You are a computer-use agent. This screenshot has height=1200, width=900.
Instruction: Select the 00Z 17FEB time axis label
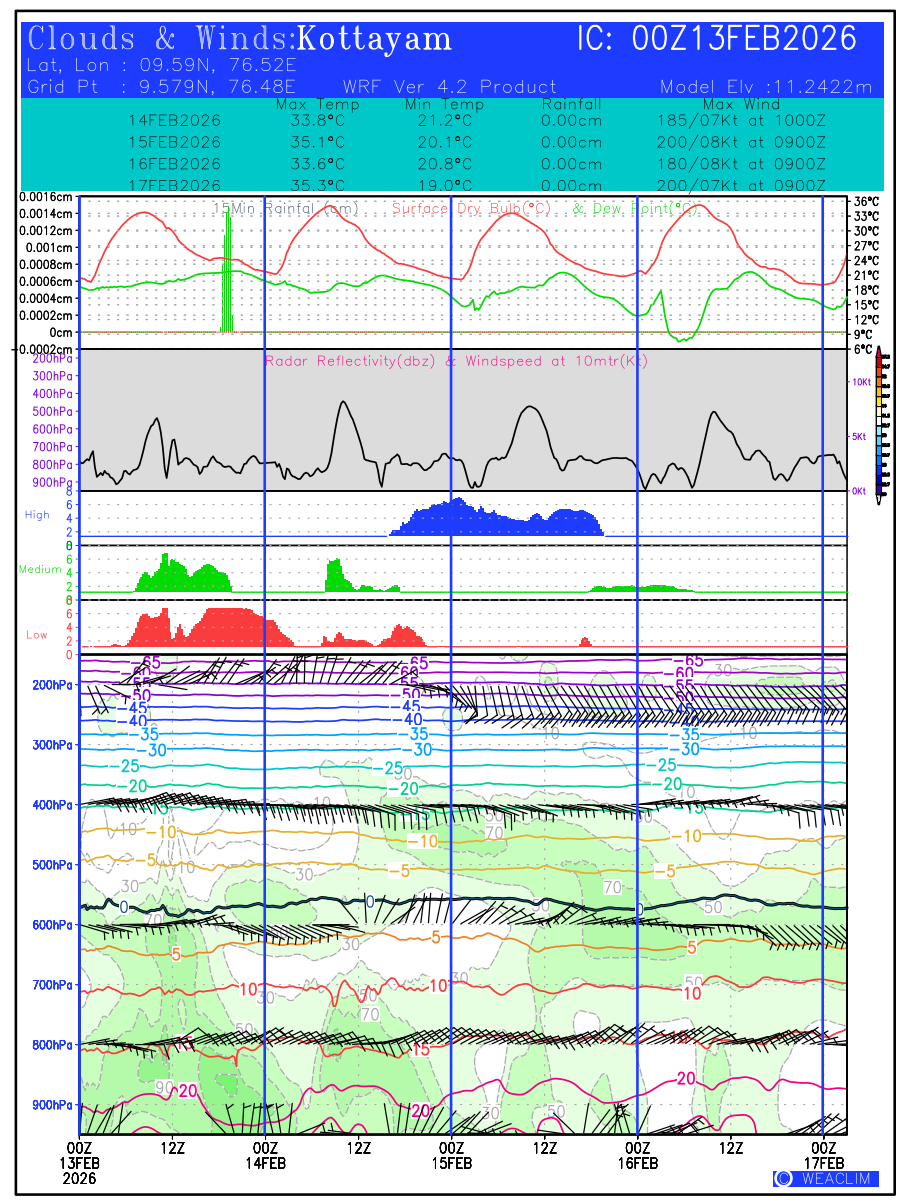click(823, 1154)
